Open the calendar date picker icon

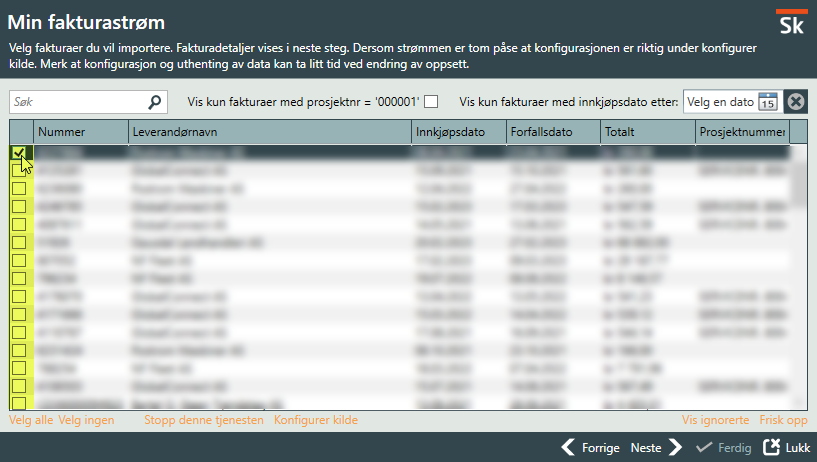(767, 102)
